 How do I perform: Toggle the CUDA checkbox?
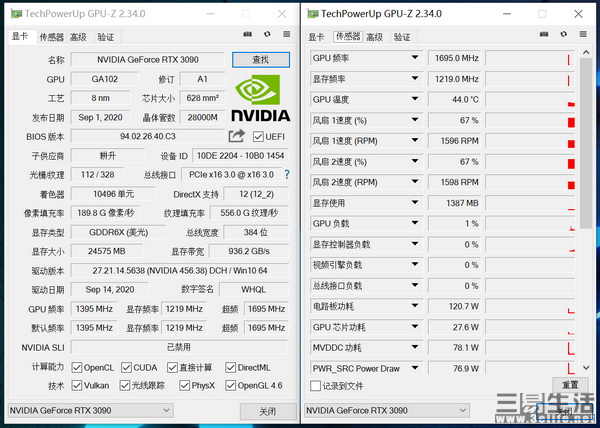(126, 368)
